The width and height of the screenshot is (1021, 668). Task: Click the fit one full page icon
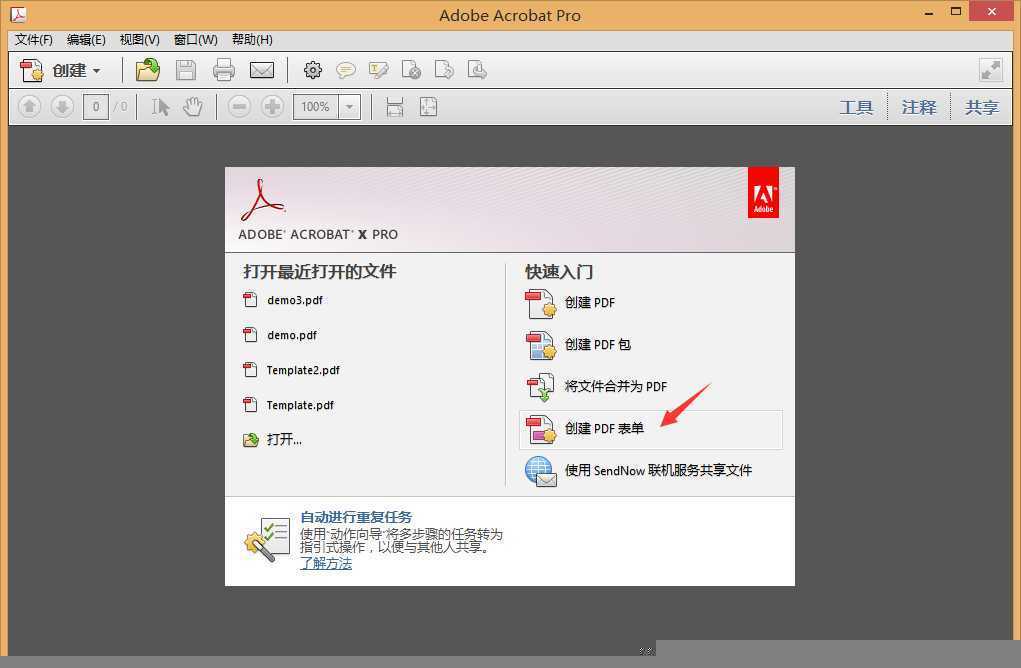point(428,107)
